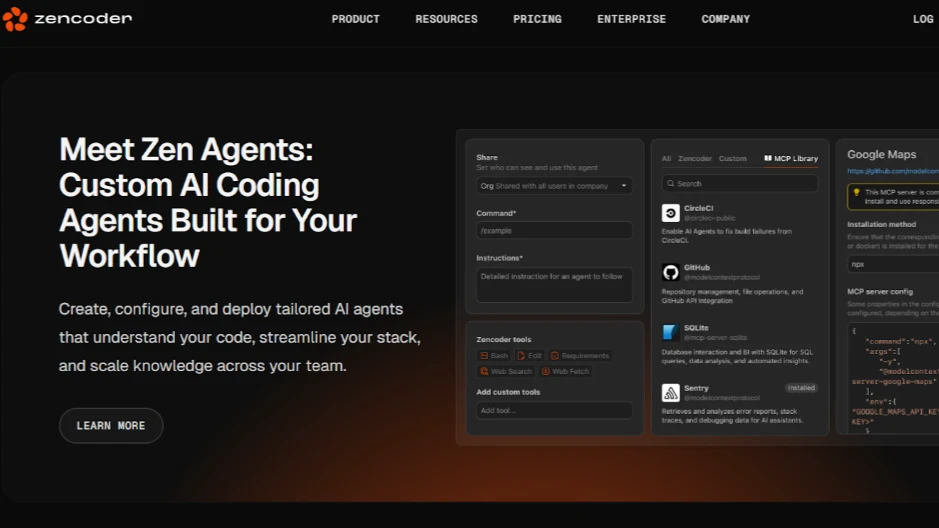Switch to the All tab
Viewport: 939px width, 528px height.
[666, 159]
